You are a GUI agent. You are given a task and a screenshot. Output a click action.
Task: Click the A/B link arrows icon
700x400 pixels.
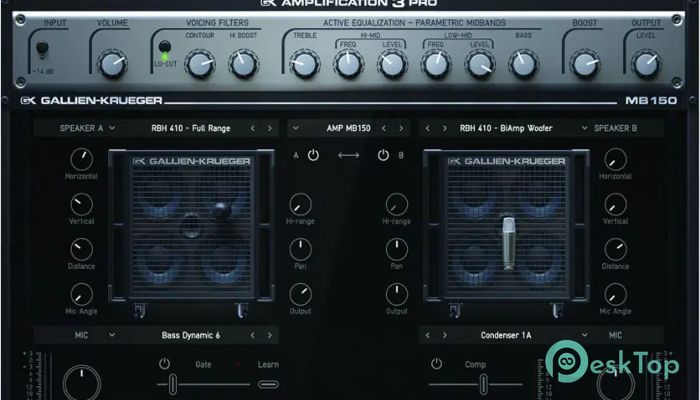click(x=349, y=155)
